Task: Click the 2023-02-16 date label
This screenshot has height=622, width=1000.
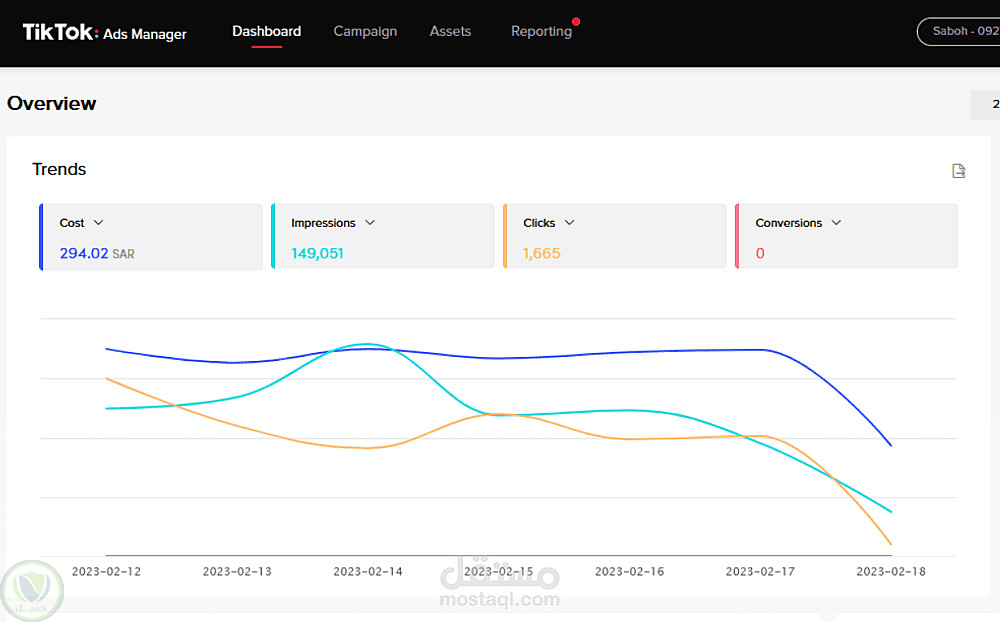Action: (629, 572)
